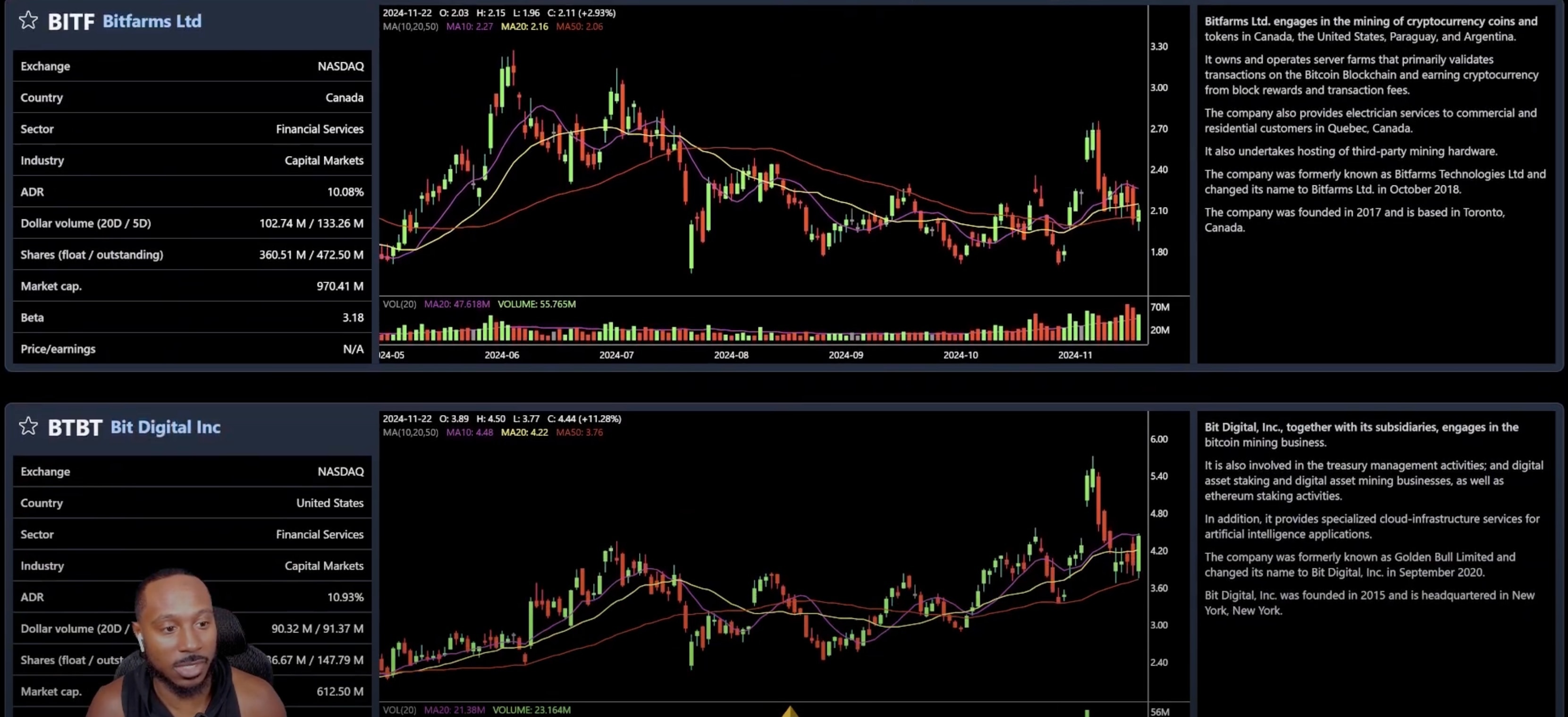
Task: Select BTBT Industry value Capital Markets
Action: (x=324, y=566)
